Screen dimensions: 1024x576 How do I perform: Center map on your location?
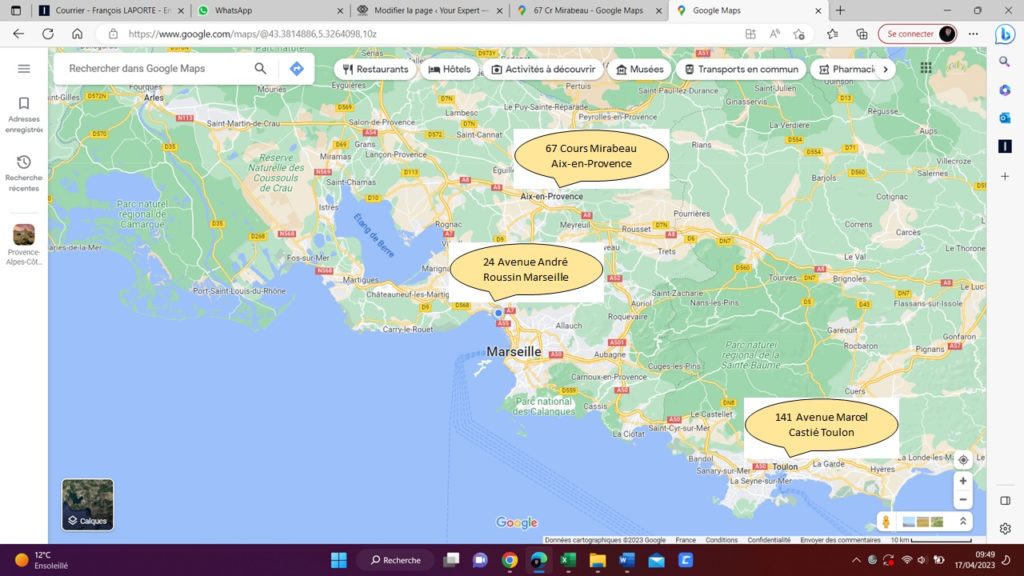pos(963,460)
